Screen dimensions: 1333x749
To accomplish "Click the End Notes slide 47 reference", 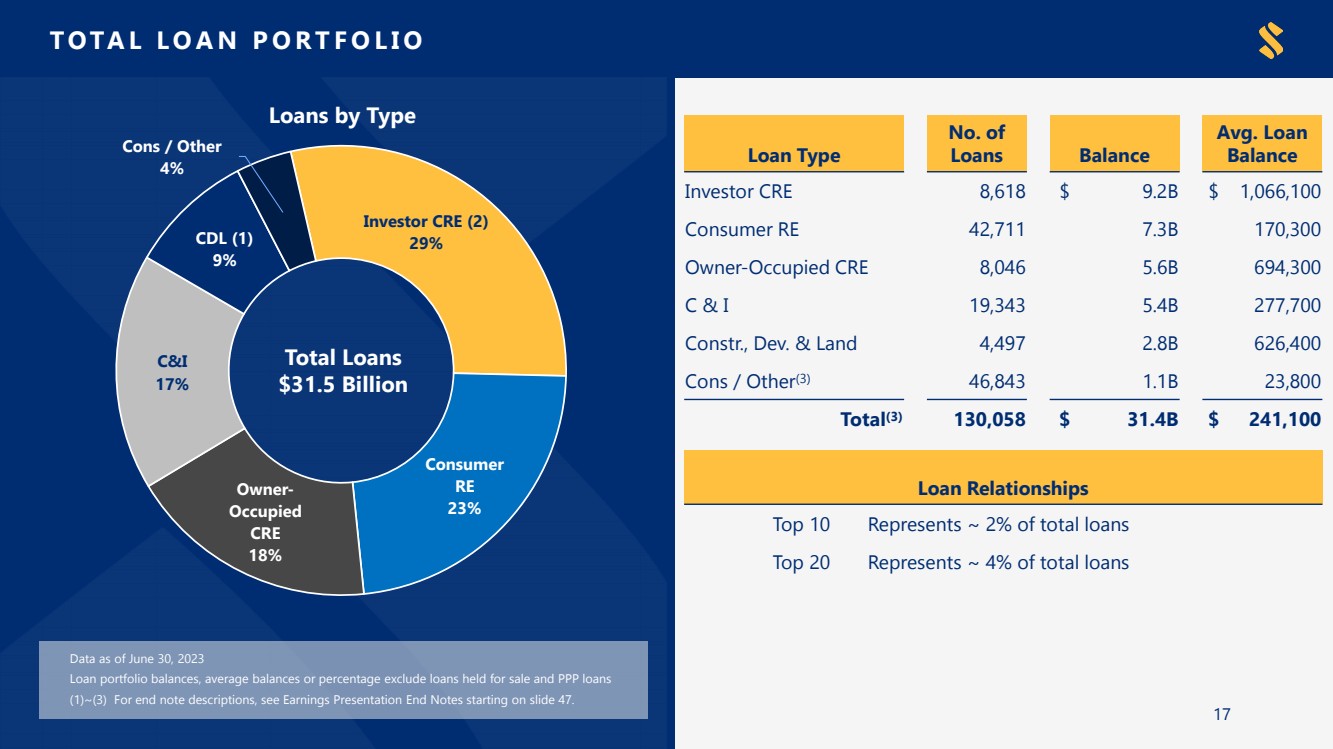I will 322,700.
